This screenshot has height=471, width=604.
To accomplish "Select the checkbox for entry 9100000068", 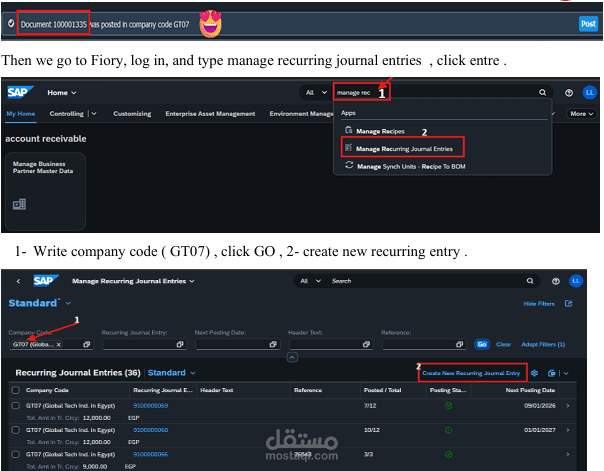I will (x=16, y=430).
